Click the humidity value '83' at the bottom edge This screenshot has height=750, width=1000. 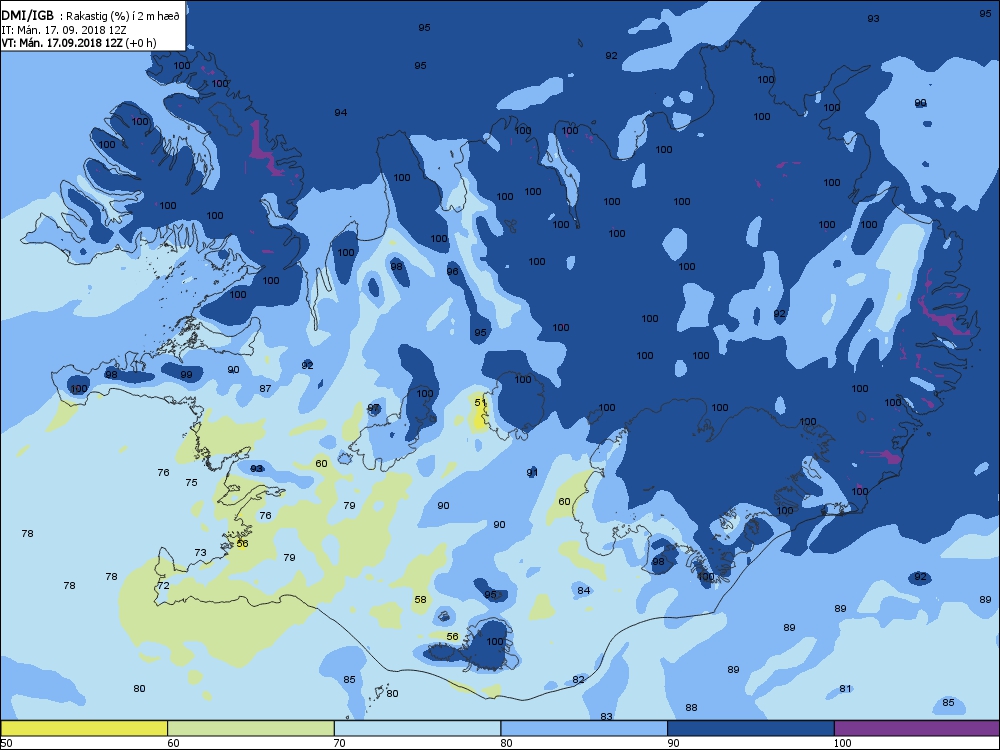coord(607,716)
